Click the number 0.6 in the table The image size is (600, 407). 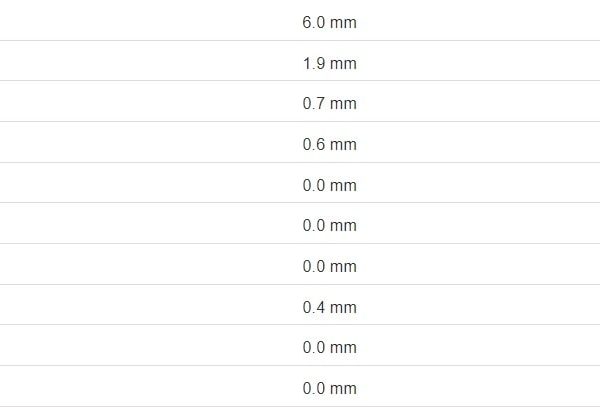point(313,145)
